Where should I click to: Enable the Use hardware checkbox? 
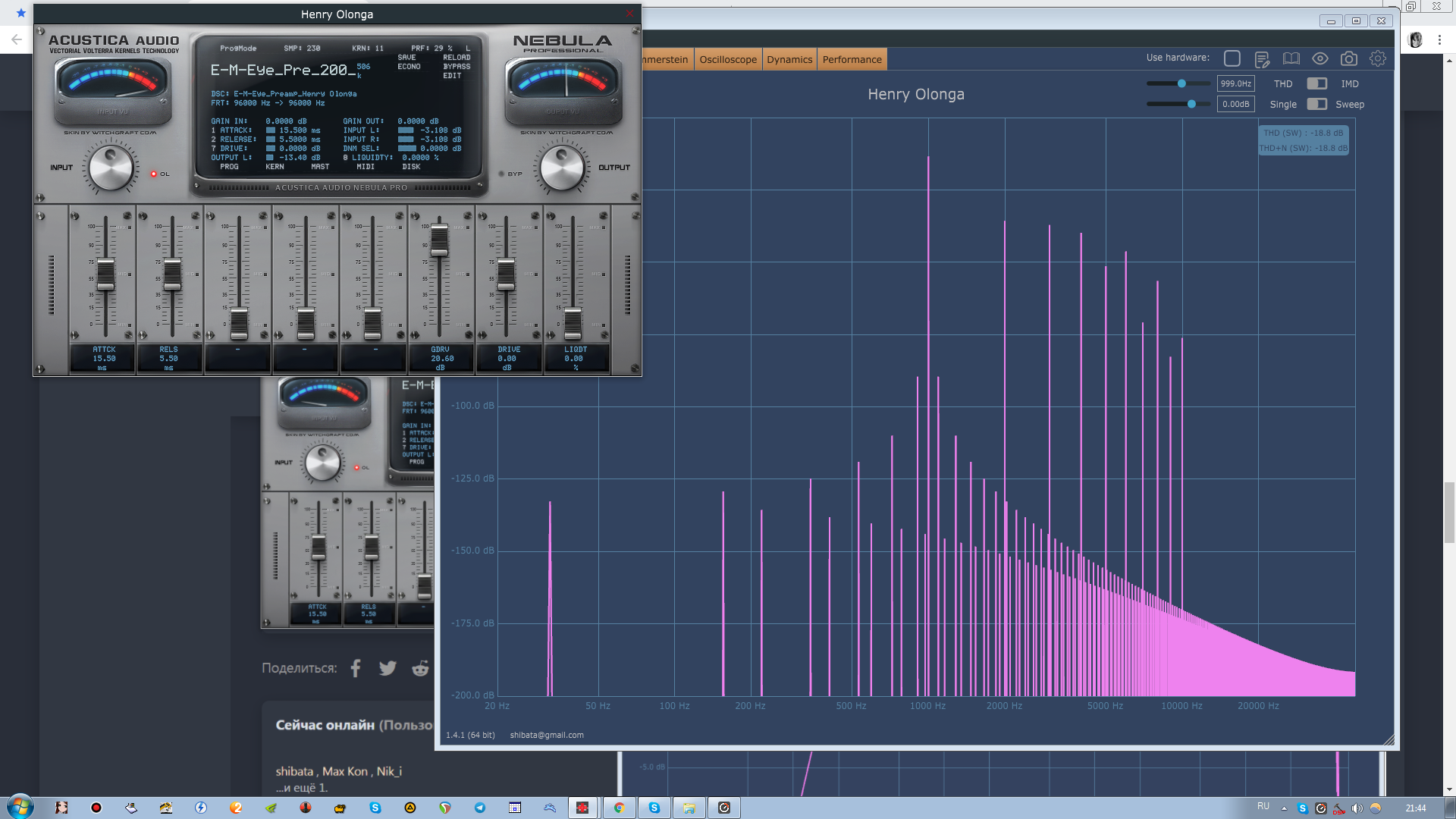click(x=1232, y=58)
